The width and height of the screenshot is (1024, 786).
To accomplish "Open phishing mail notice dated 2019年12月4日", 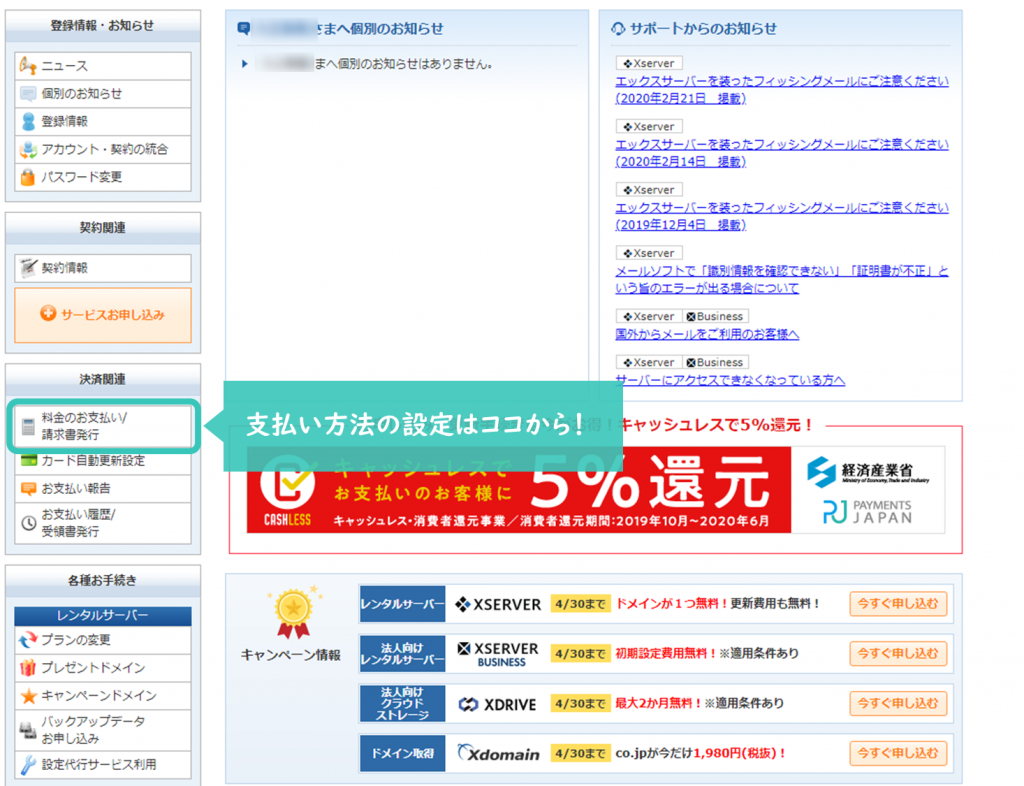I will pyautogui.click(x=782, y=216).
